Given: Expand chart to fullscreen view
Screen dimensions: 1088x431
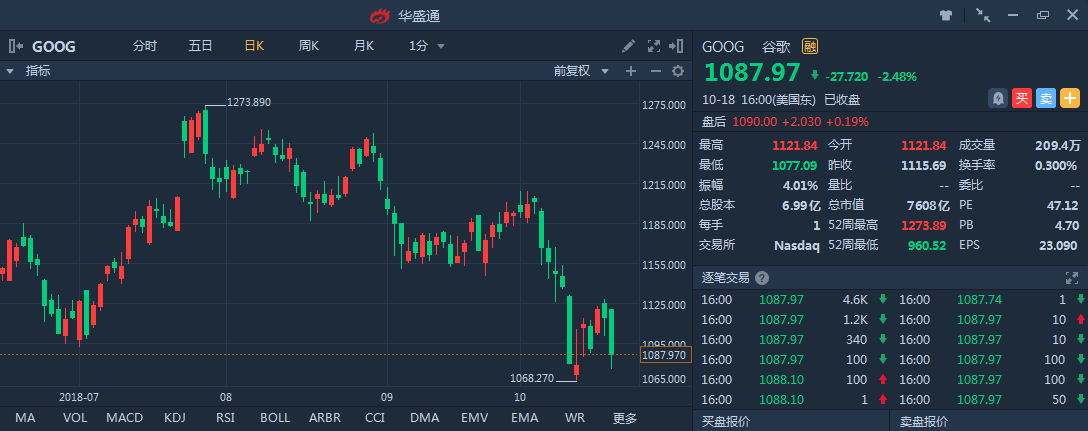Looking at the screenshot, I should (654, 46).
